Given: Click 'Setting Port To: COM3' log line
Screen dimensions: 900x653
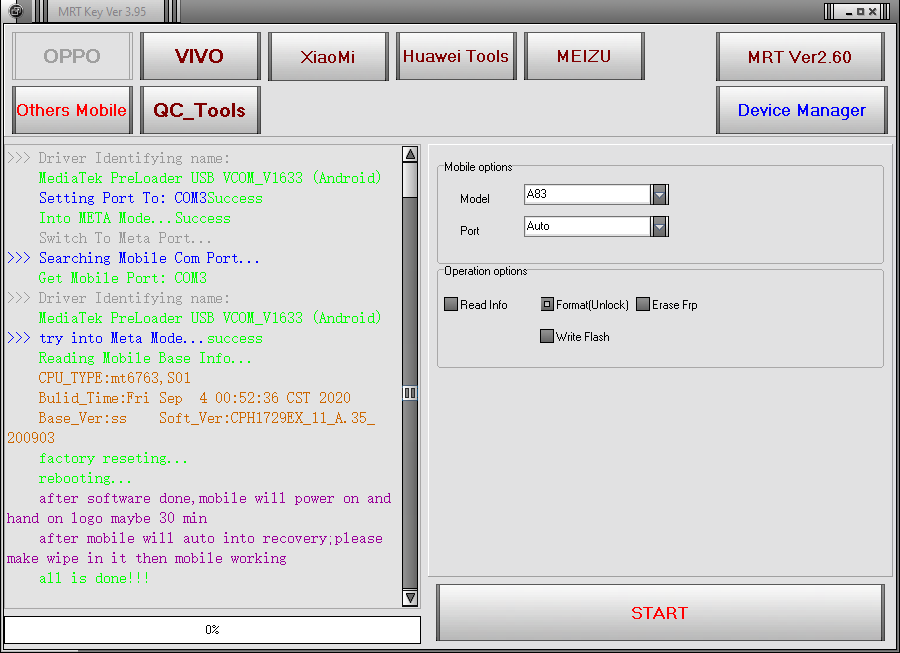Looking at the screenshot, I should tap(123, 198).
